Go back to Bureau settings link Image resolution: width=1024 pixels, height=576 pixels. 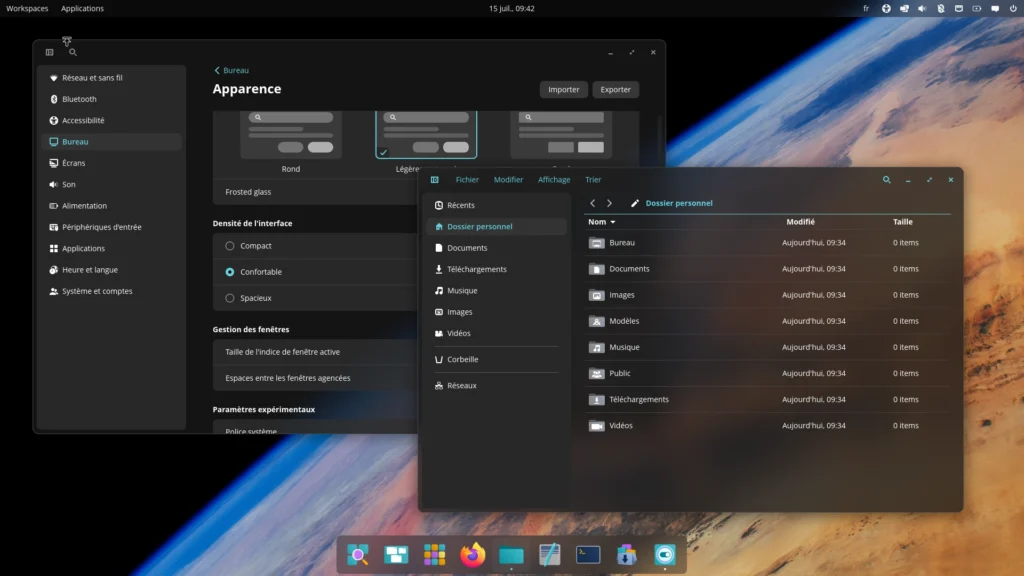coord(231,71)
